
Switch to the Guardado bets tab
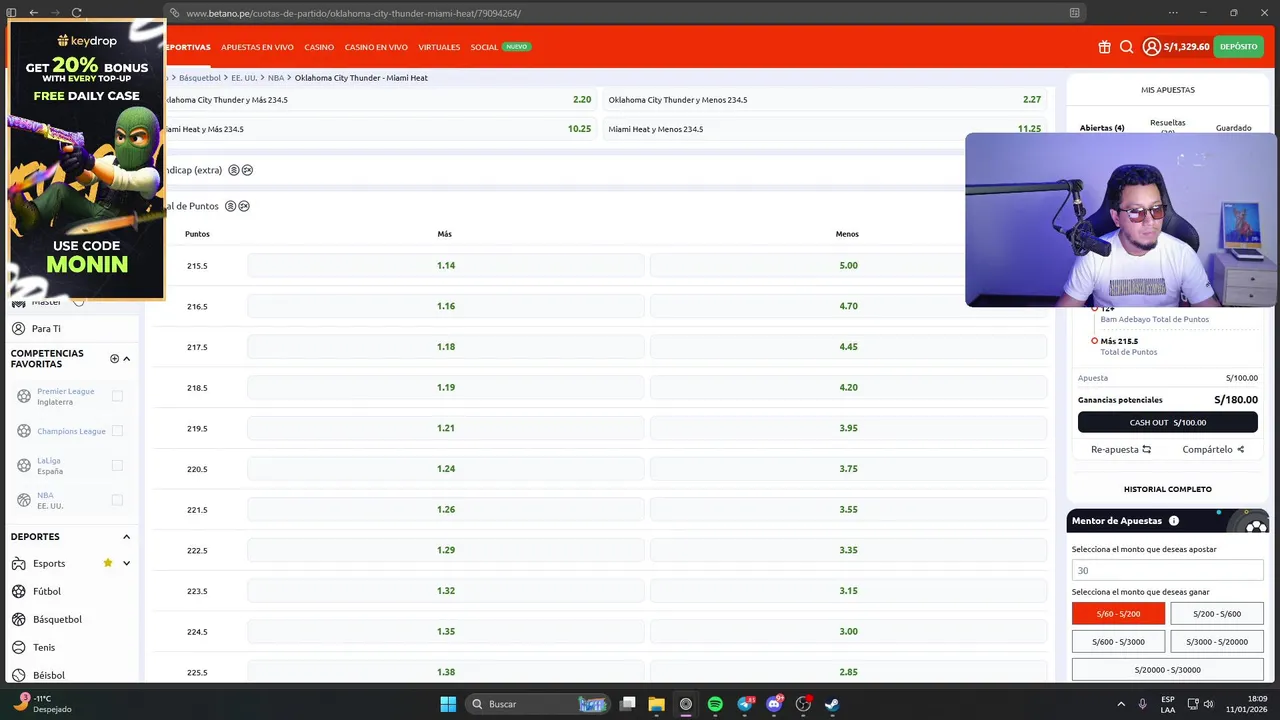tap(1234, 128)
